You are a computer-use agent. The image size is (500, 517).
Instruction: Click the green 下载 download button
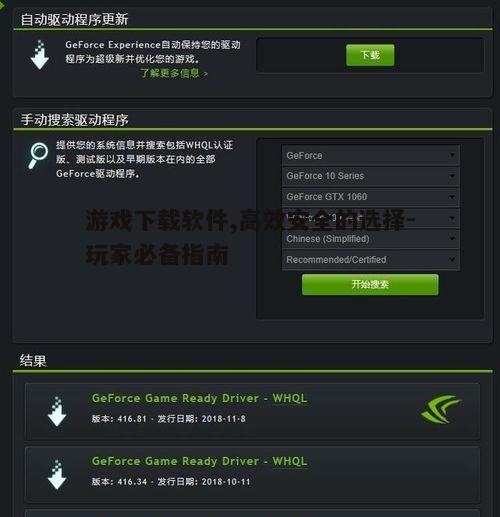point(370,55)
